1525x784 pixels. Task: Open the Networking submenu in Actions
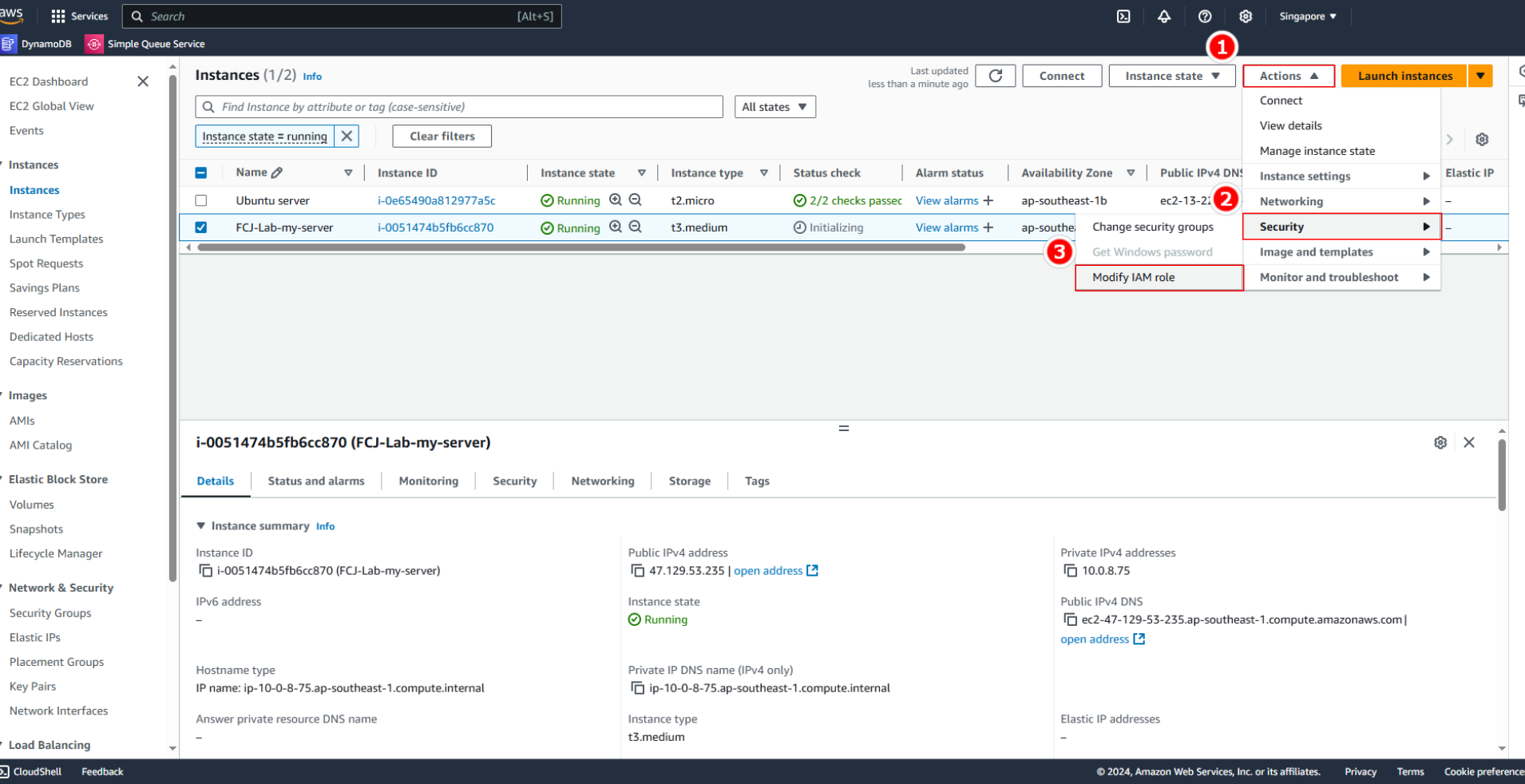point(1341,201)
